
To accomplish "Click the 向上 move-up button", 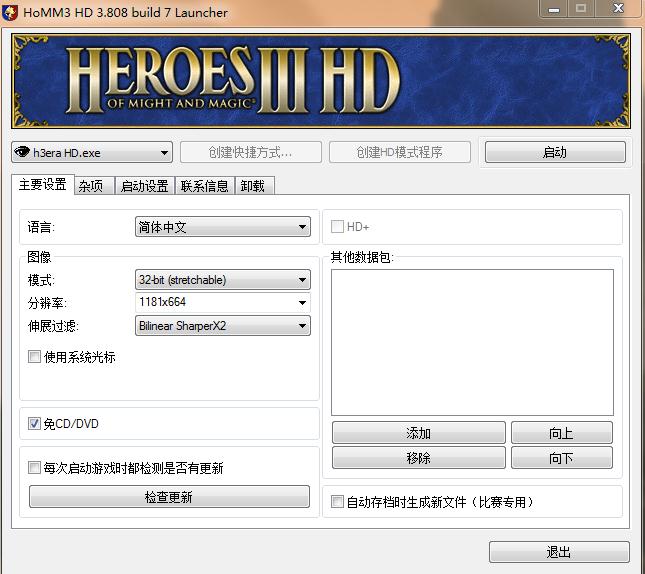I will point(561,433).
